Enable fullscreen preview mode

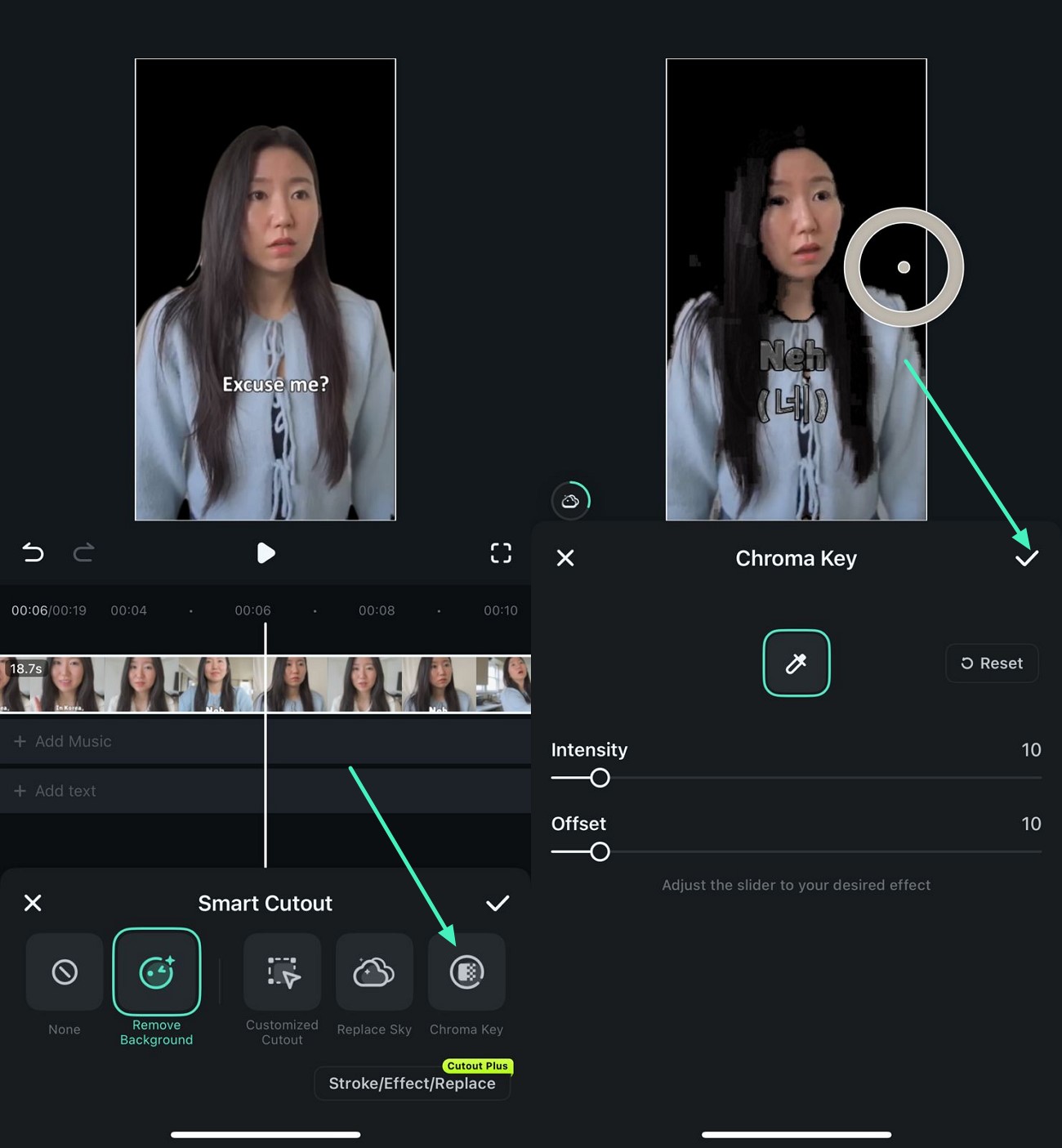pos(501,553)
